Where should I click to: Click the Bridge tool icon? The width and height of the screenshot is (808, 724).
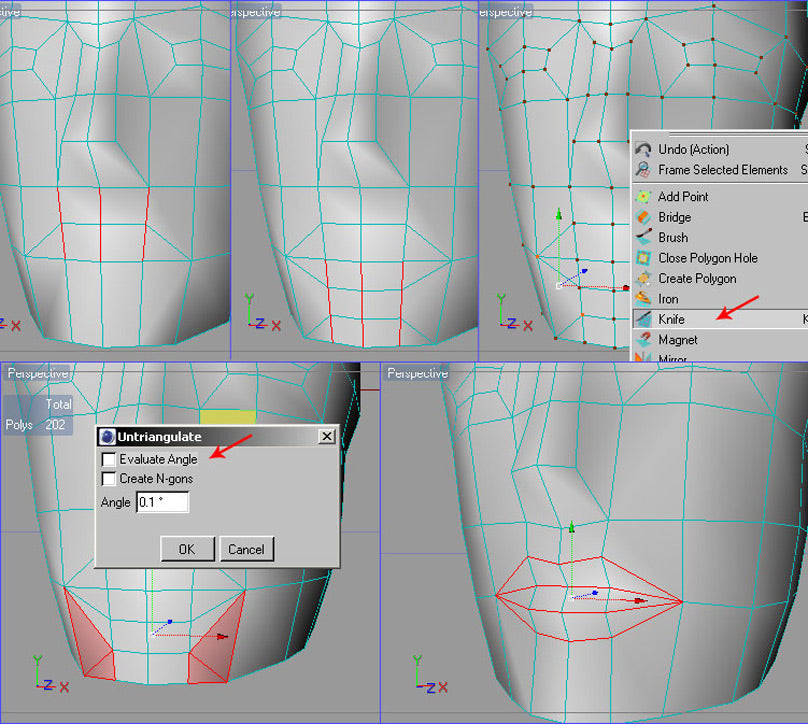(x=643, y=217)
